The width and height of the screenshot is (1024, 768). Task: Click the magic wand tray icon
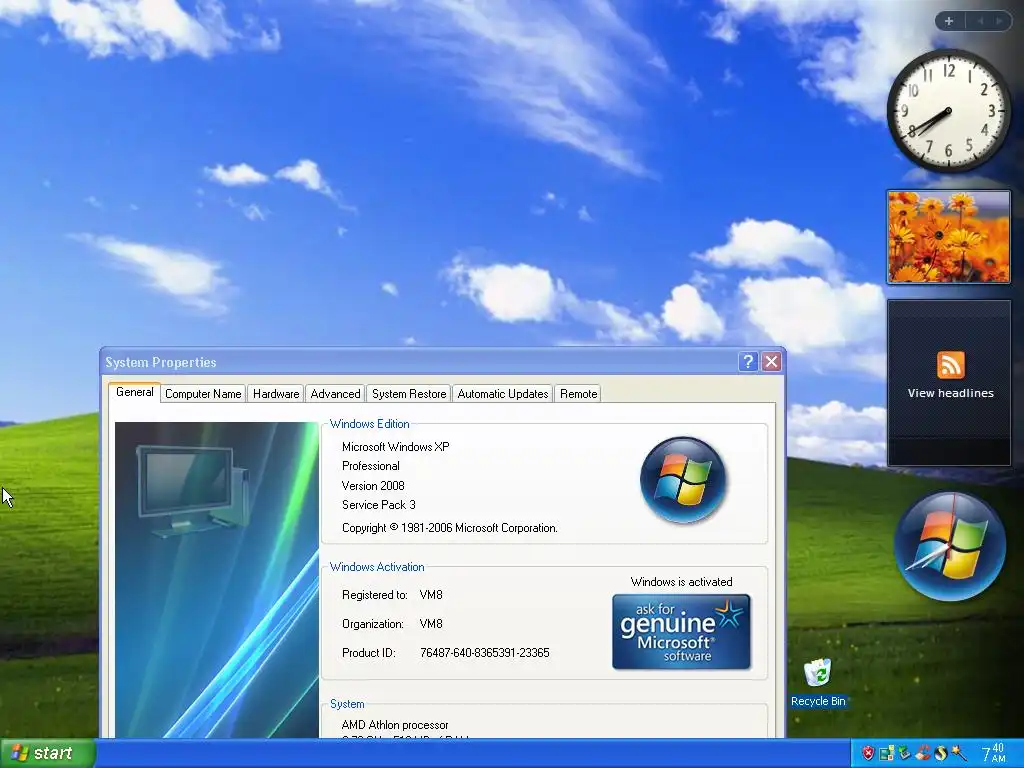pos(959,753)
